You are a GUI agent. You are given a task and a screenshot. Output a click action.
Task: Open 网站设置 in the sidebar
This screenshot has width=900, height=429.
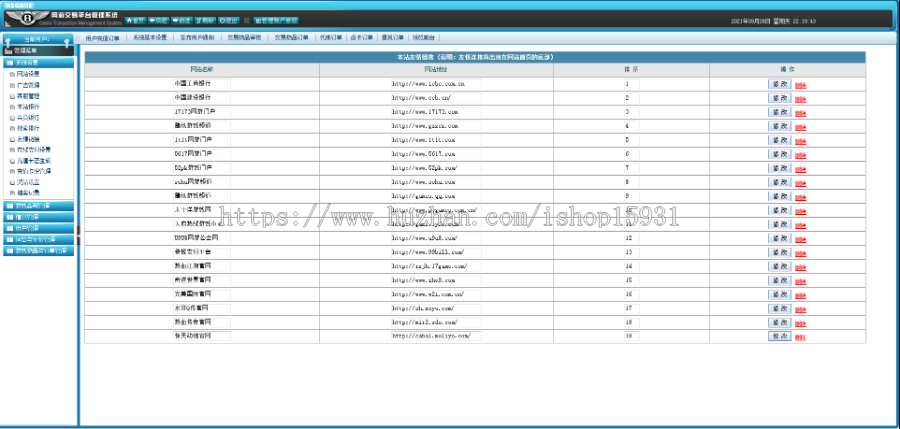click(28, 74)
